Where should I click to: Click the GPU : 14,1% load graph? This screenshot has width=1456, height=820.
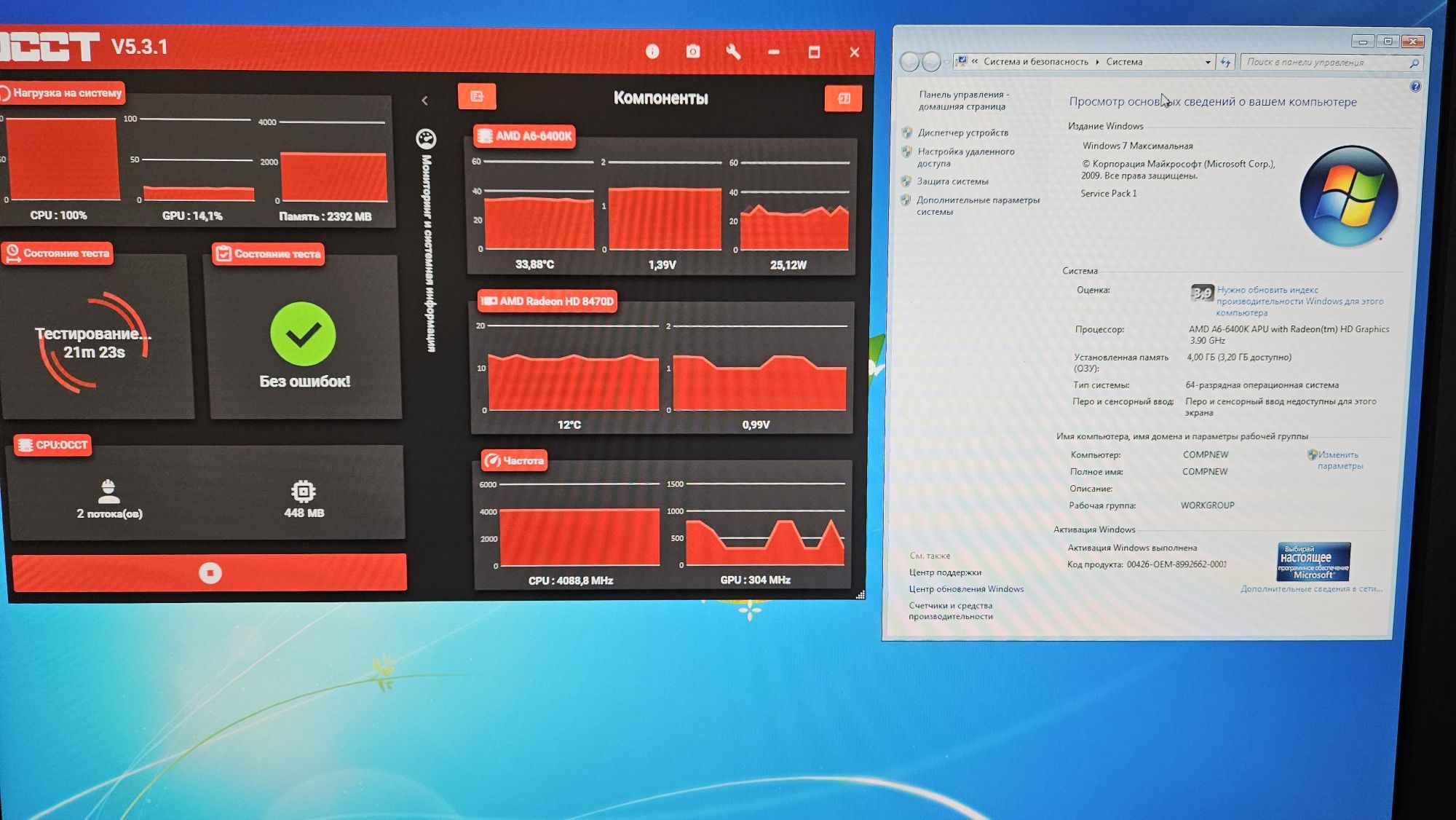(x=198, y=159)
